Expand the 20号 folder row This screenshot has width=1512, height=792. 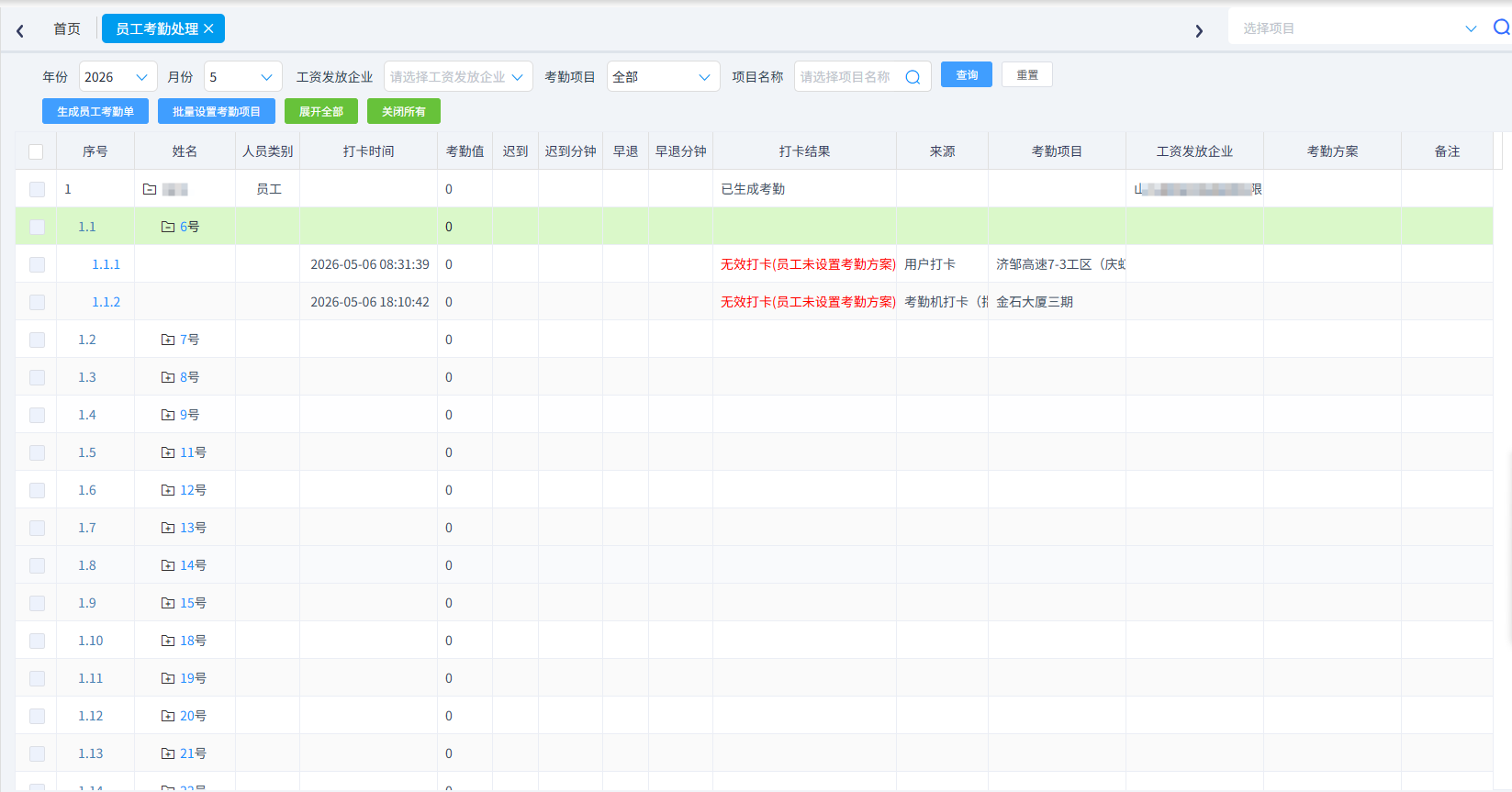coord(168,716)
